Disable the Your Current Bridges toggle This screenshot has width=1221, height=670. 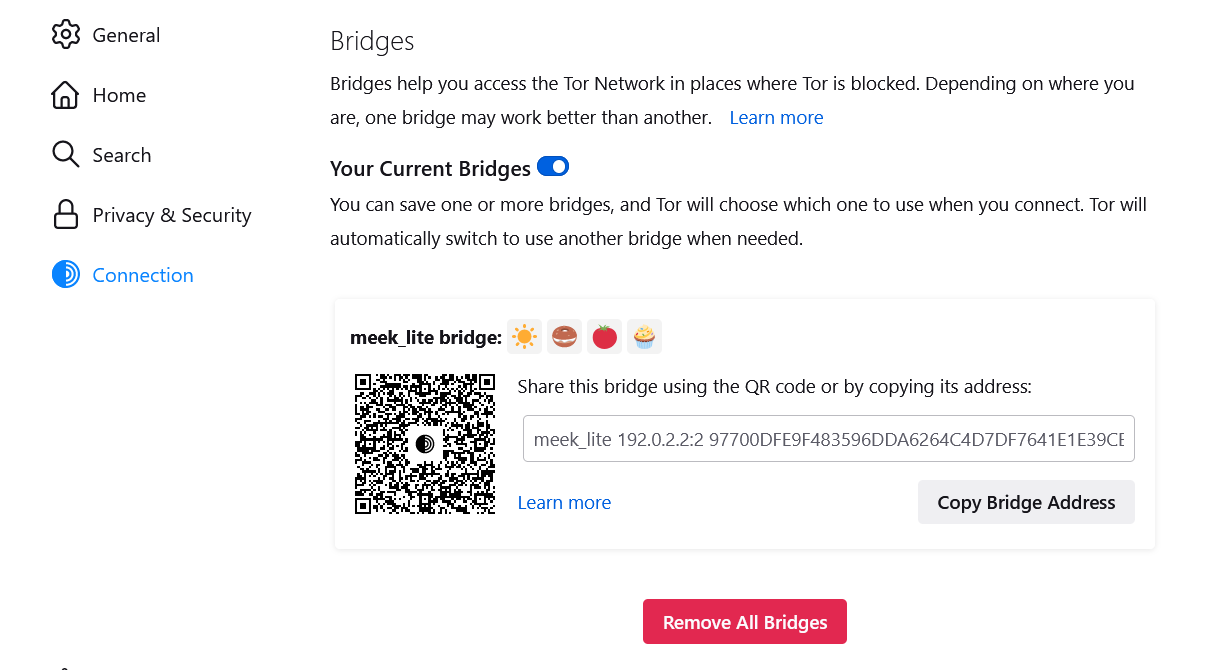click(553, 167)
